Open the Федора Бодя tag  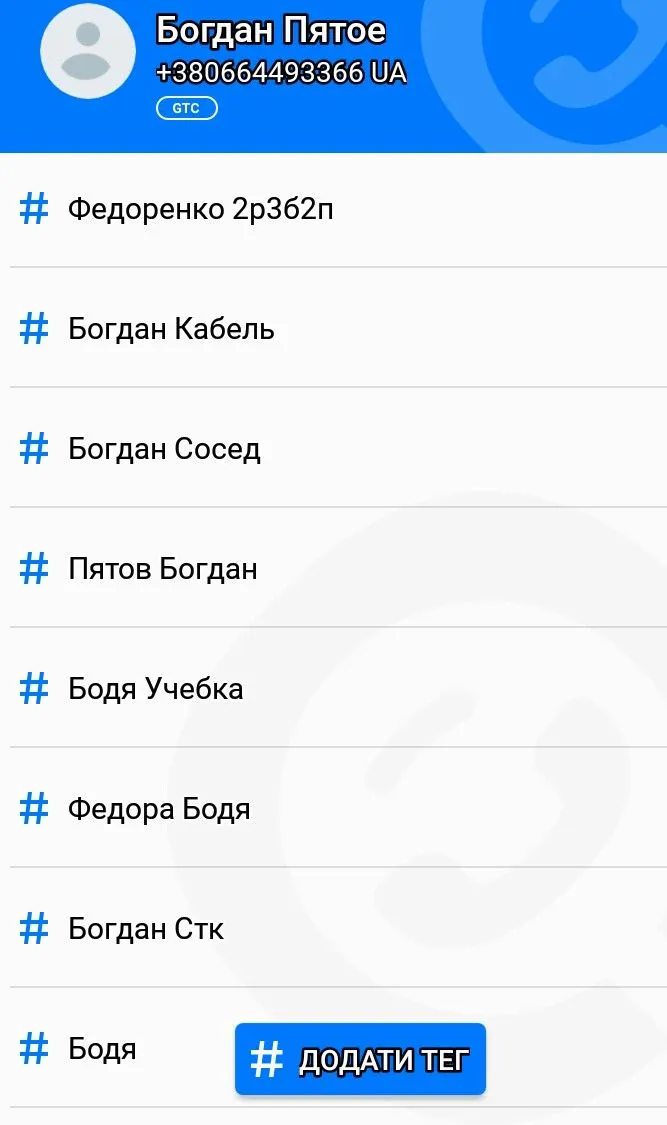click(159, 809)
